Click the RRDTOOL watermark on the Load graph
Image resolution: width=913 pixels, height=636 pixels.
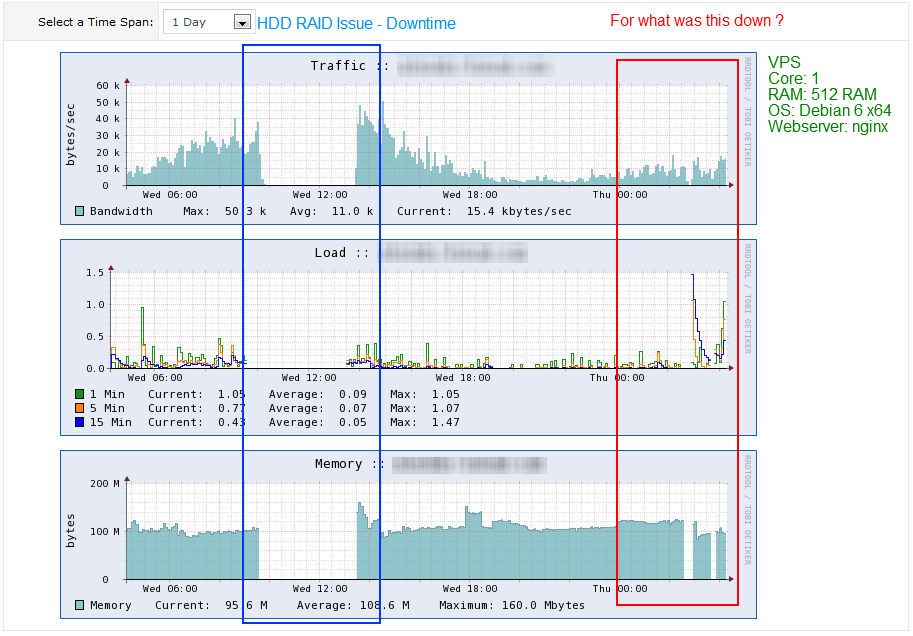coord(747,298)
